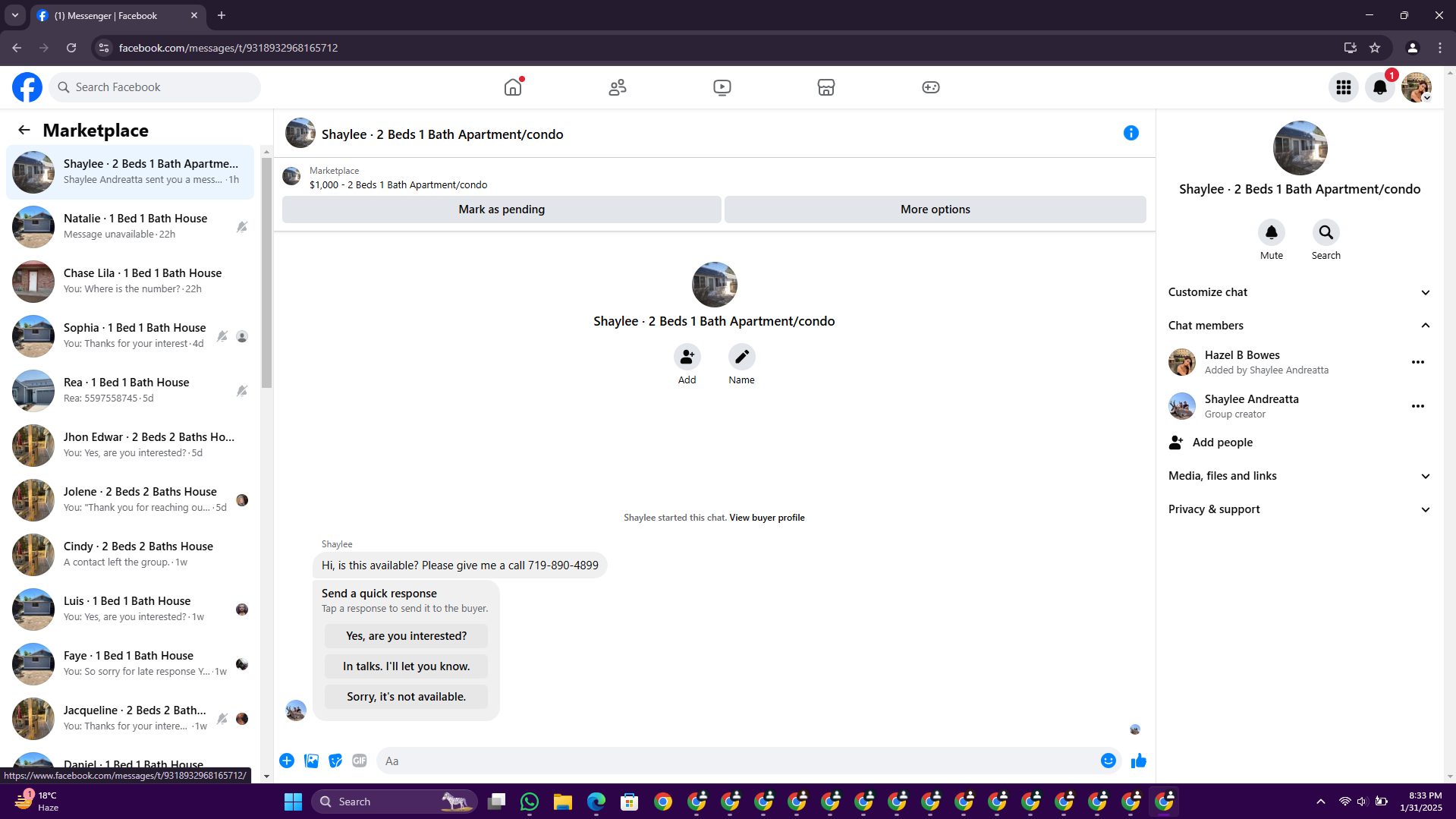This screenshot has height=819, width=1456.
Task: Open Cindy 2 Beds 2 Baths House chat
Action: pyautogui.click(x=131, y=555)
